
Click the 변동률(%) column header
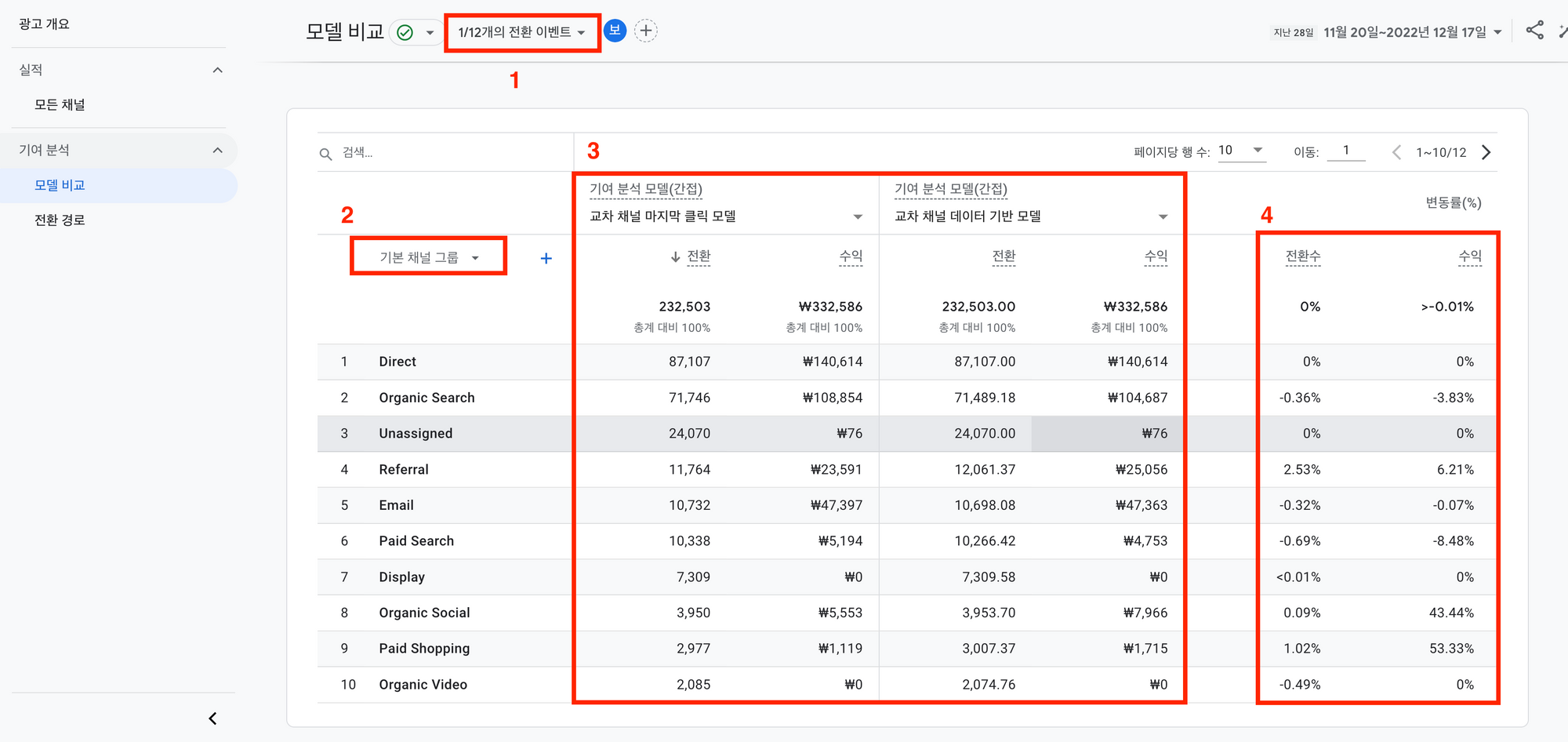[x=1453, y=202]
